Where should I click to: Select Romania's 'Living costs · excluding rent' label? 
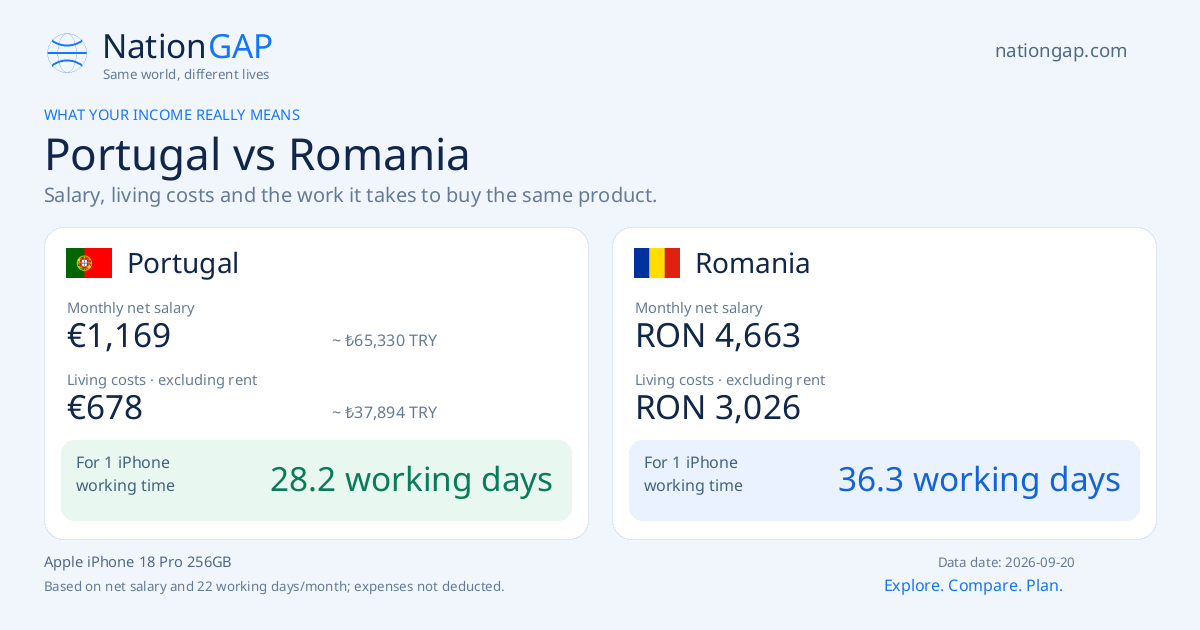[730, 380]
